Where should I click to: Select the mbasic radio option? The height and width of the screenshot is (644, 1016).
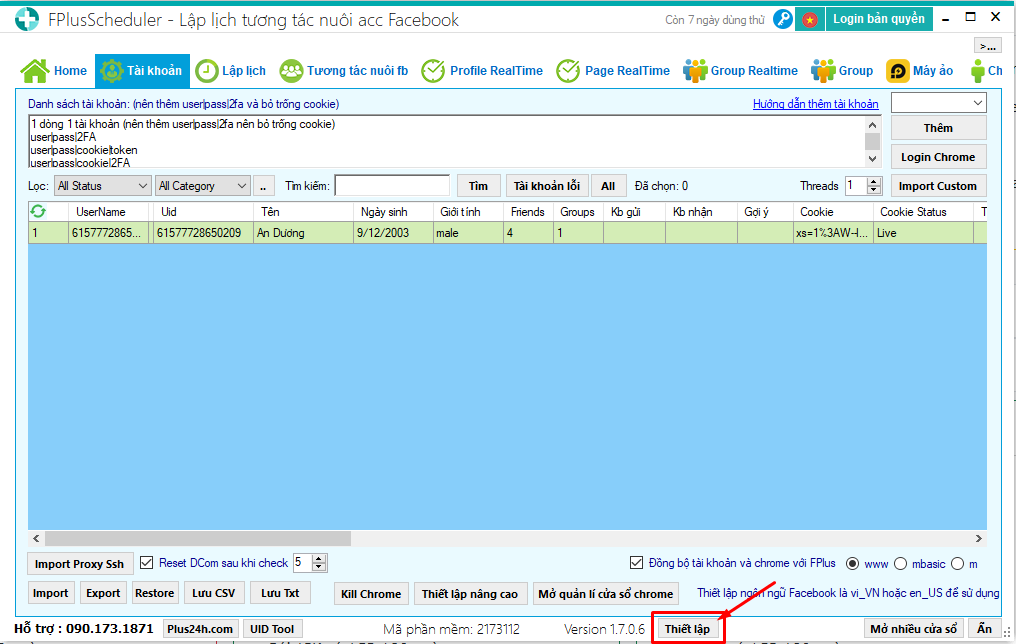(900, 564)
